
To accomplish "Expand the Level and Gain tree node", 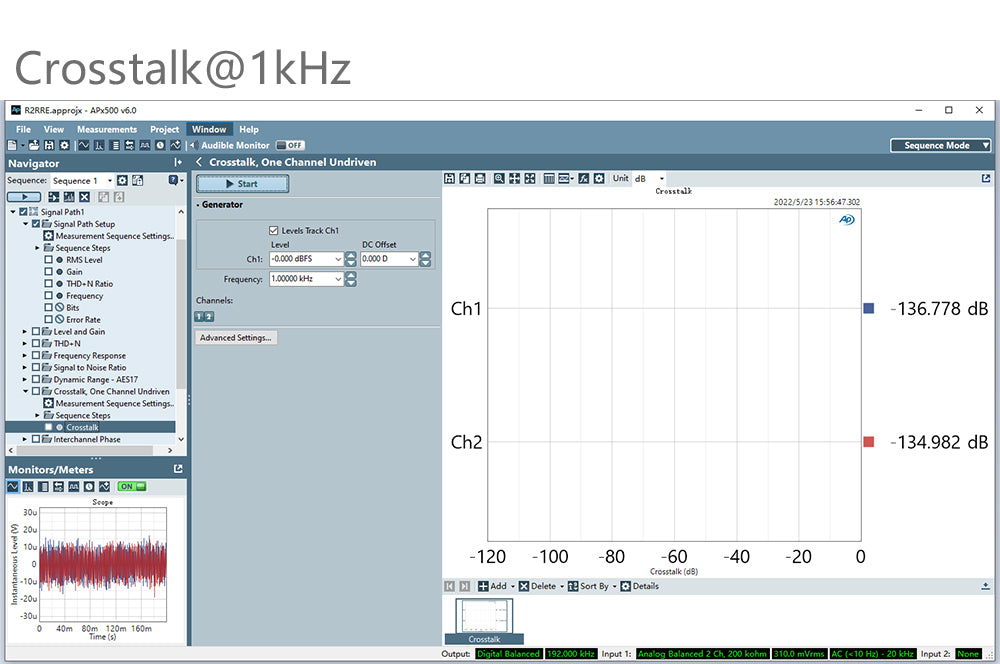I will click(25, 332).
